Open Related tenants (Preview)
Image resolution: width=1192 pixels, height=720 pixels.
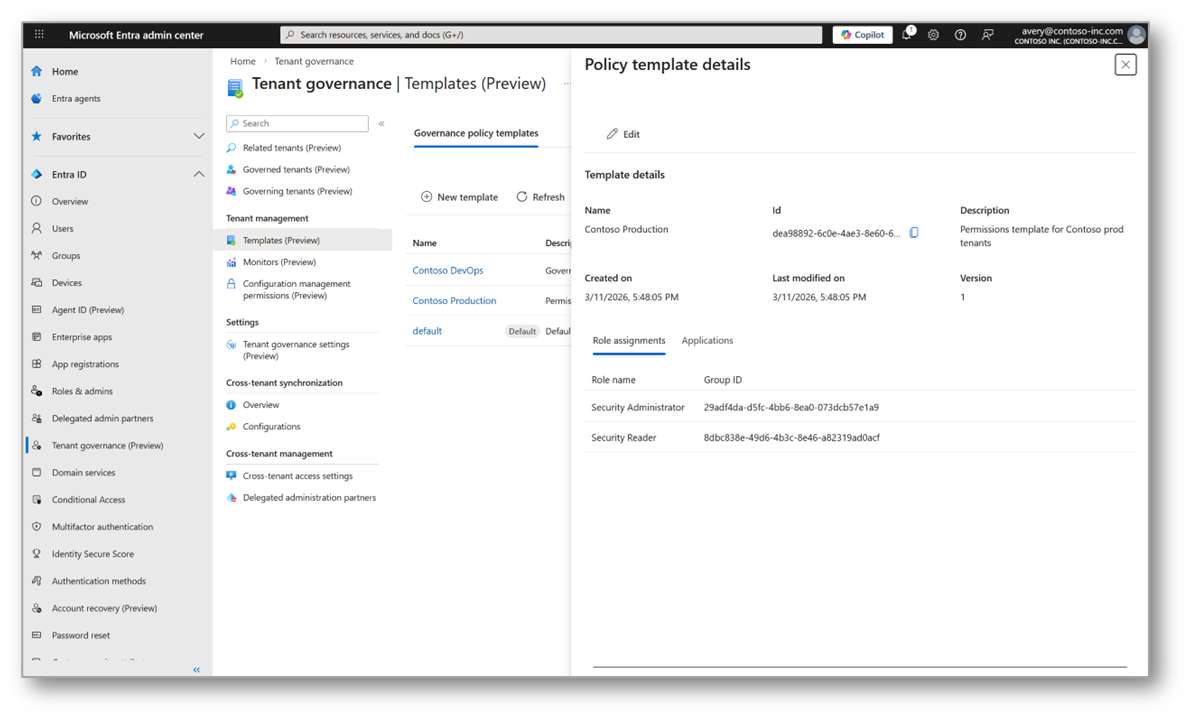(292, 148)
